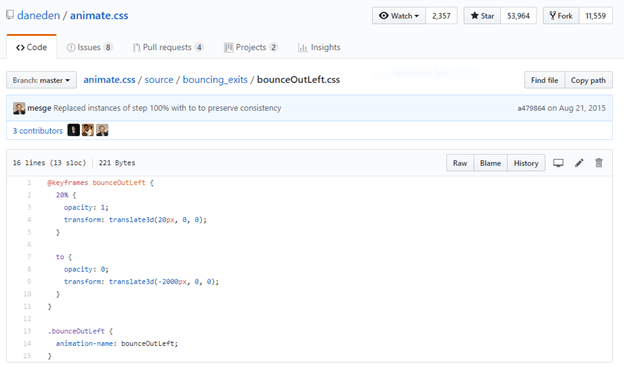Star the animate.css repository
The height and width of the screenshot is (370, 624).
coord(482,16)
